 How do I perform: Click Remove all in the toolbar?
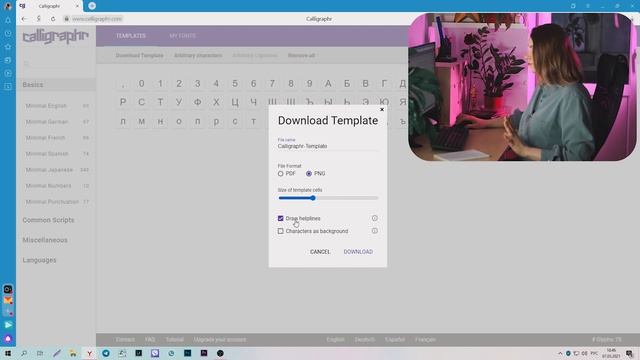[x=301, y=56]
